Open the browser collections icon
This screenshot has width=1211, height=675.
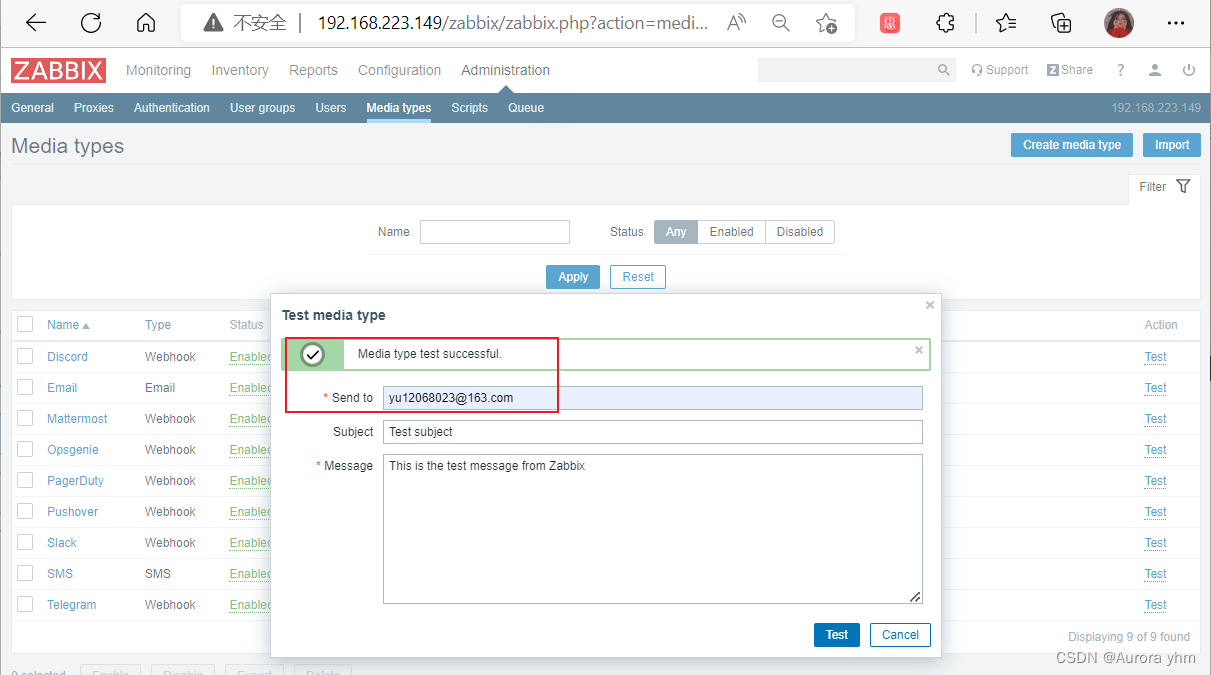tap(1061, 23)
